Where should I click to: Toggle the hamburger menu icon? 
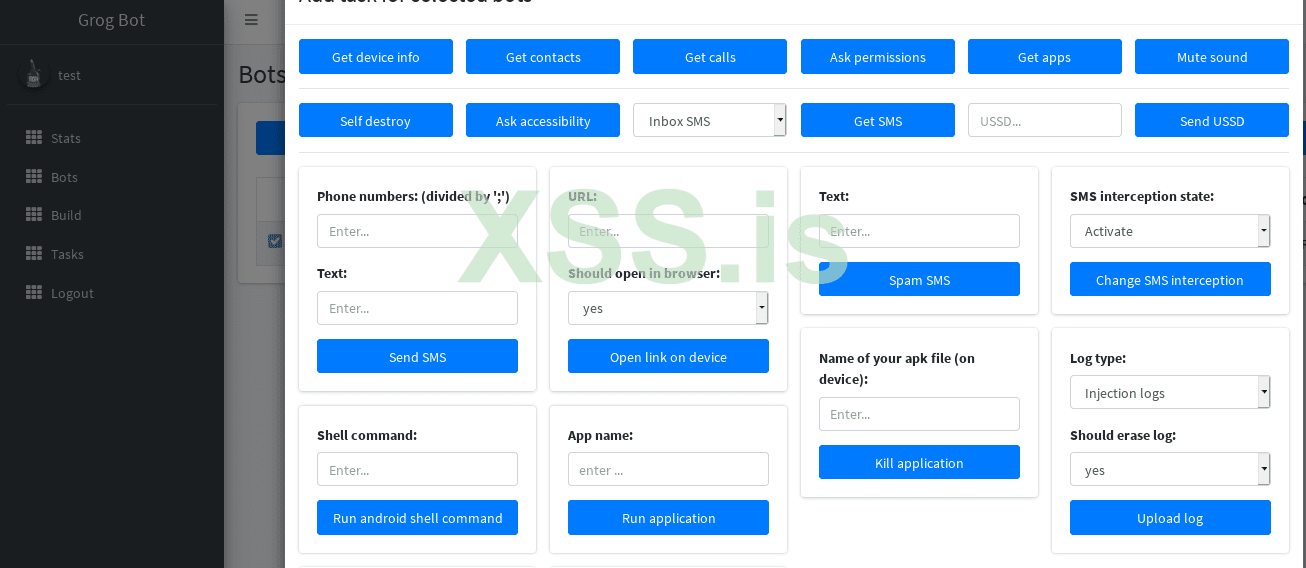click(x=251, y=20)
